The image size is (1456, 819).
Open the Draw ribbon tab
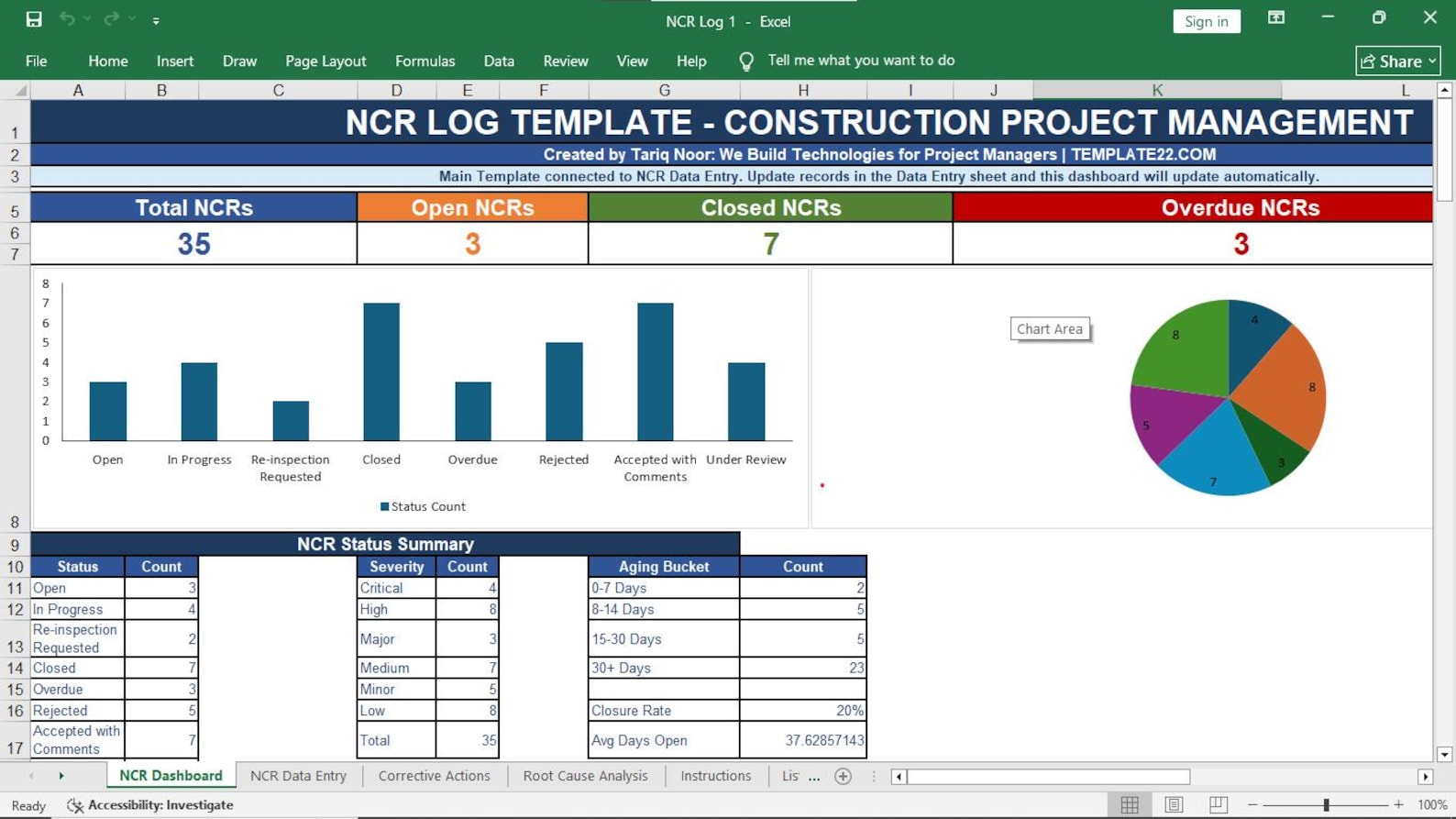point(239,61)
